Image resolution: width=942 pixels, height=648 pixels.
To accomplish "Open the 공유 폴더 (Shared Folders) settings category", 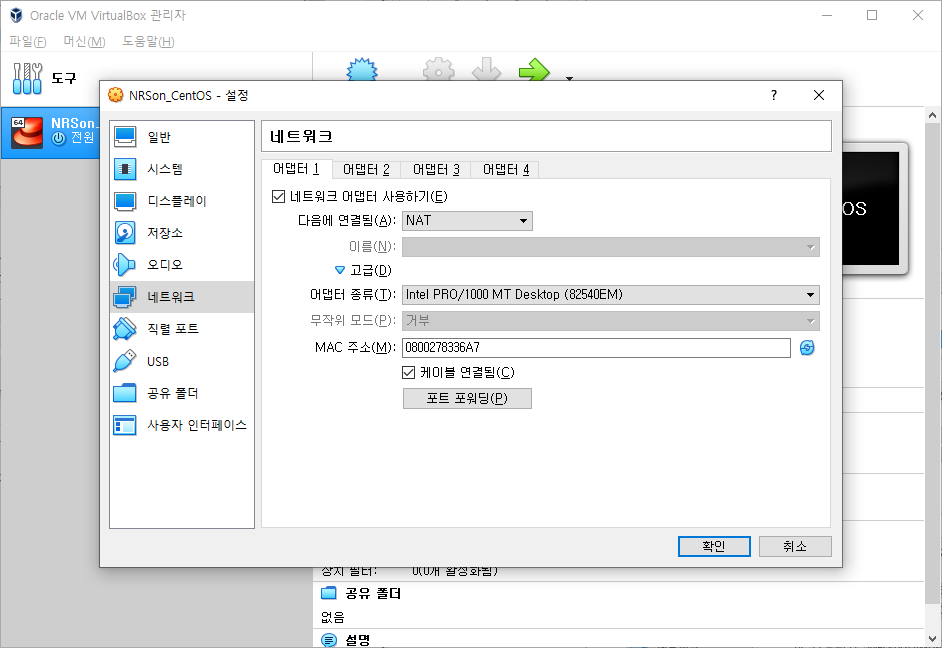I will pyautogui.click(x=181, y=393).
